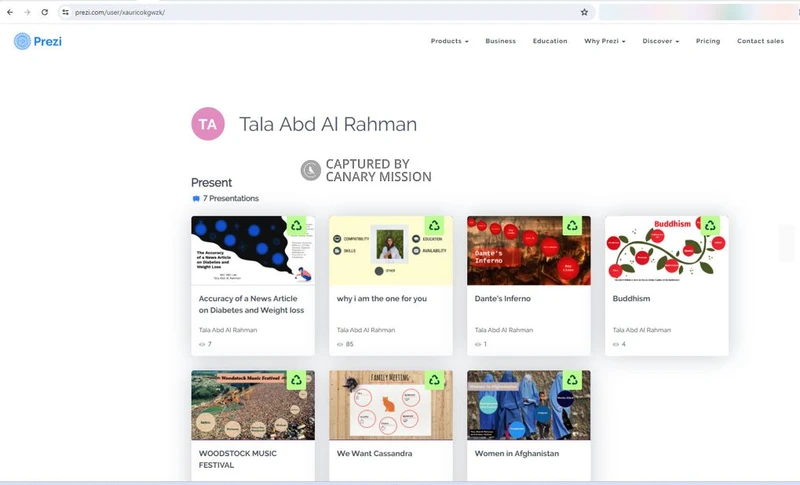Open the Buddhism title link
Viewport: 800px width, 485px height.
(x=631, y=298)
